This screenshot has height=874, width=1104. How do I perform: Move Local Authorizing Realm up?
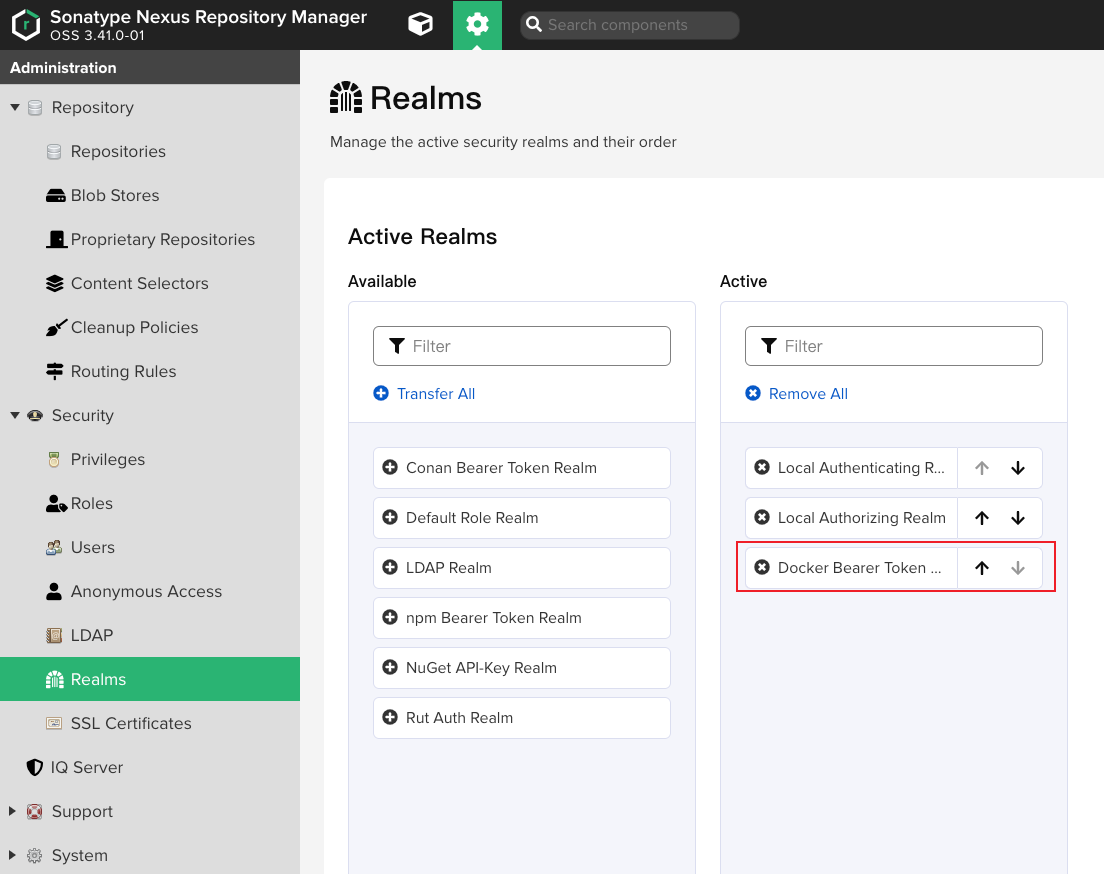point(982,518)
